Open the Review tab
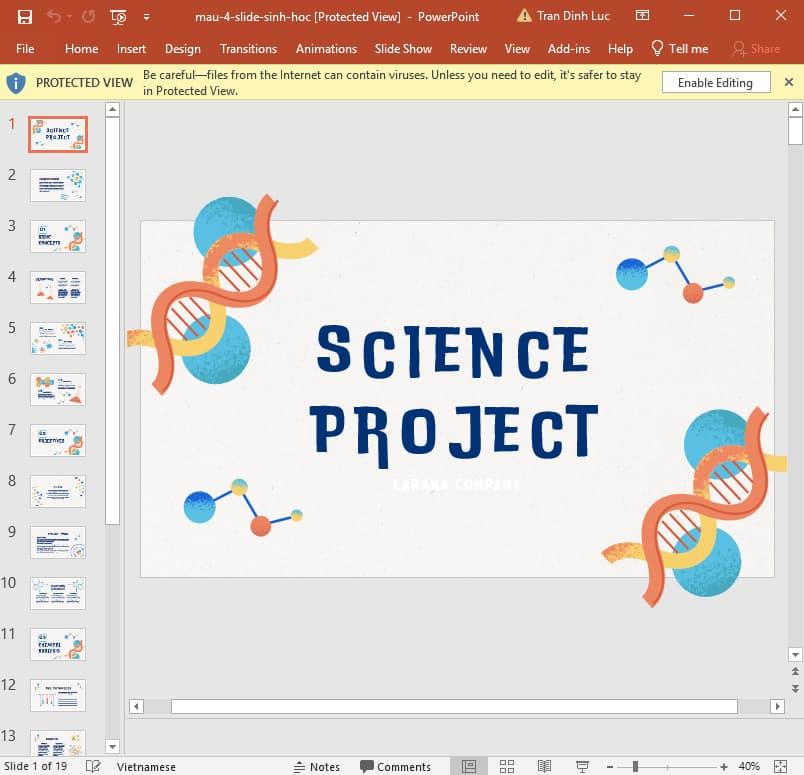The image size is (804, 775). point(468,48)
